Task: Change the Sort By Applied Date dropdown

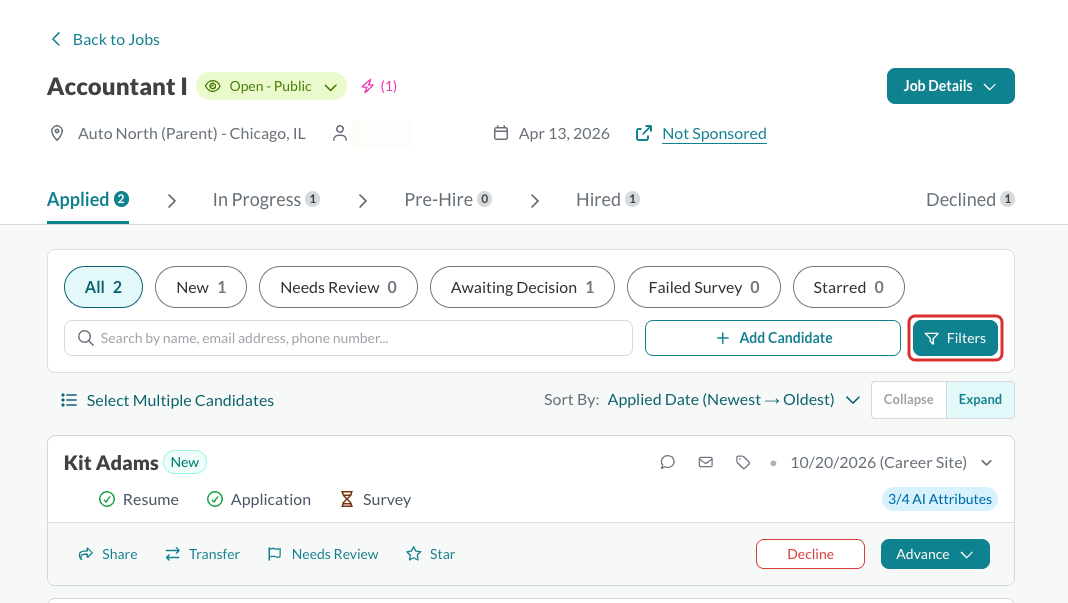Action: pos(733,400)
